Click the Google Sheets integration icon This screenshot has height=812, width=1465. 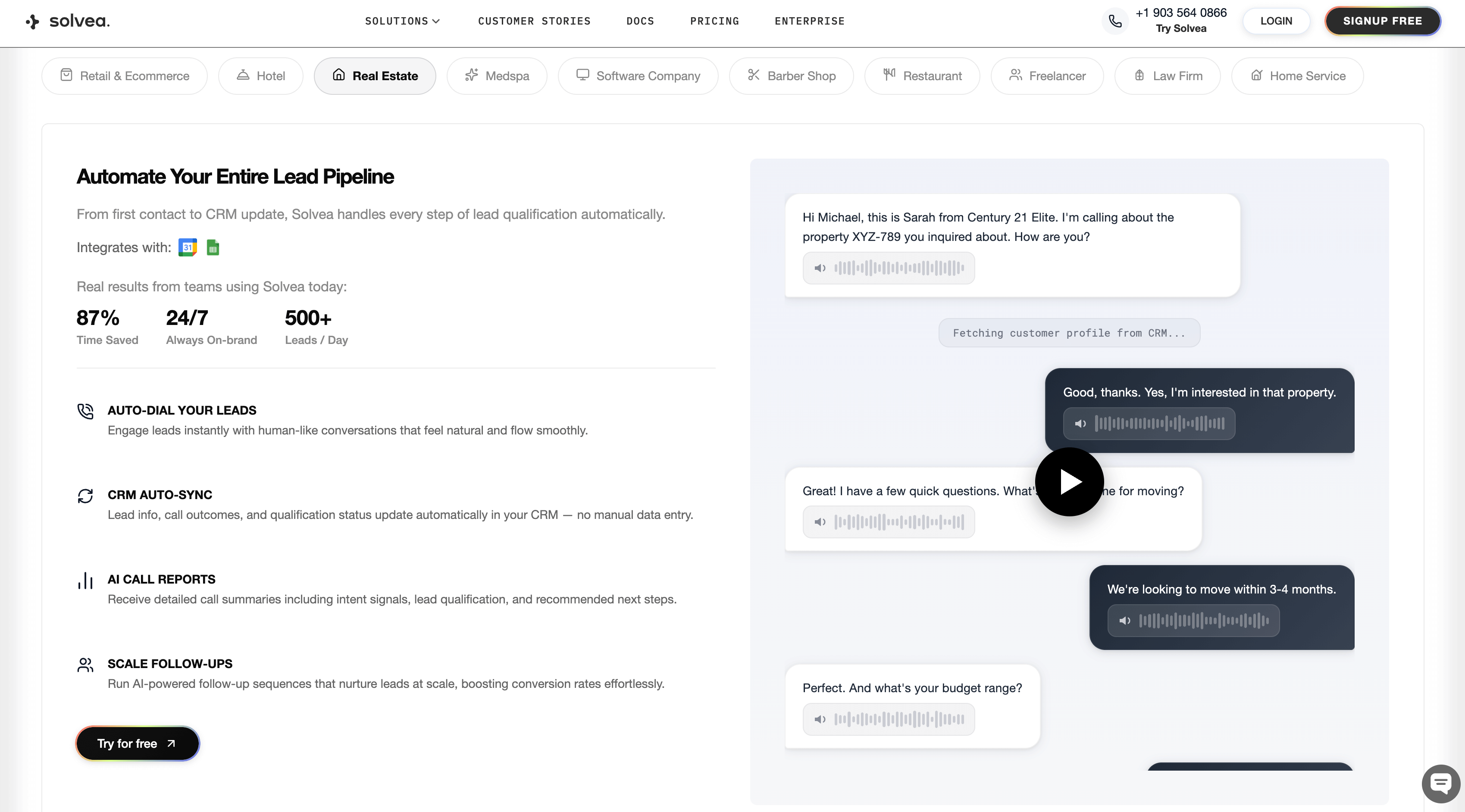pyautogui.click(x=213, y=247)
